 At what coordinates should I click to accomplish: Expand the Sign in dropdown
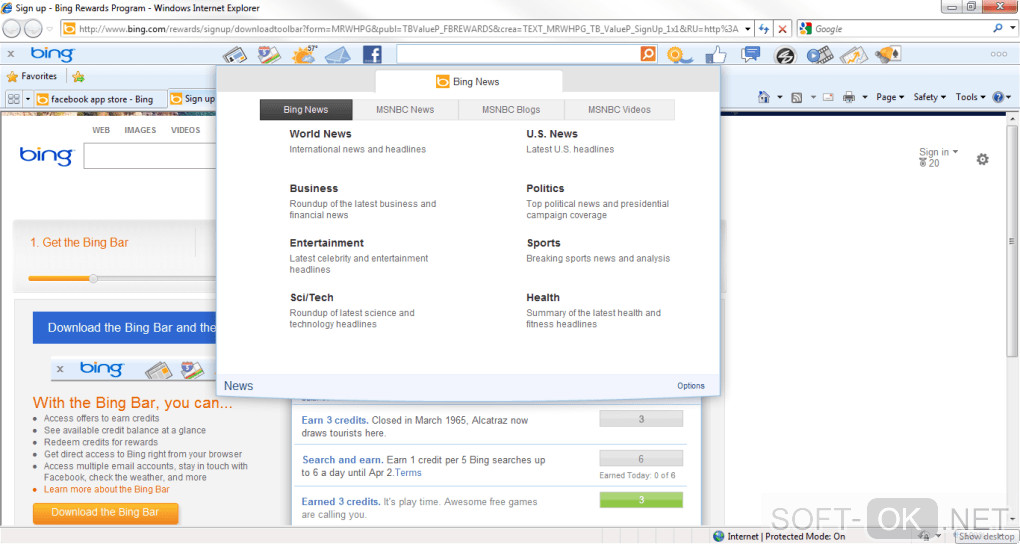click(x=938, y=152)
